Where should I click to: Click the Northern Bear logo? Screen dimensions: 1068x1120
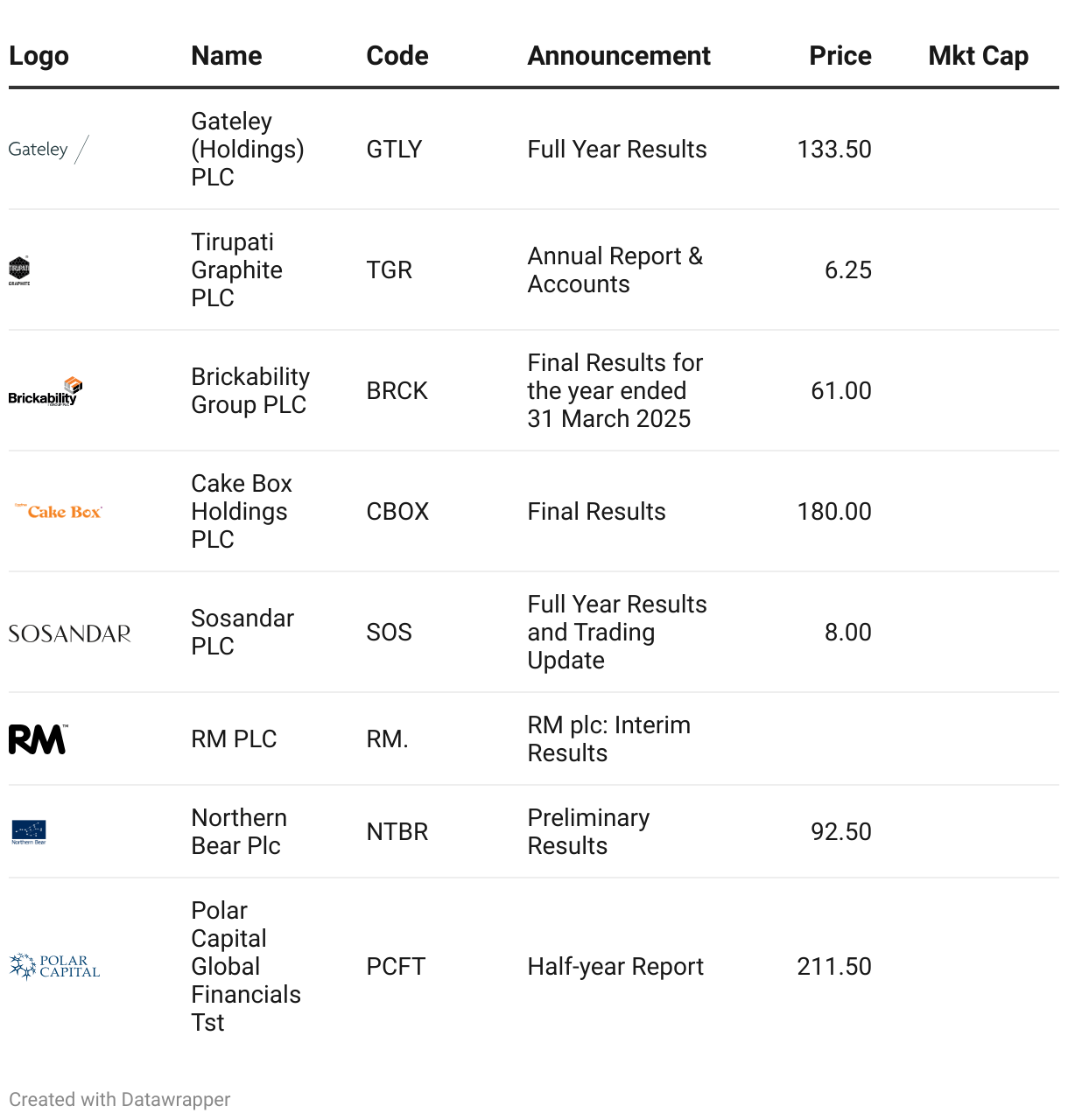pos(29,832)
